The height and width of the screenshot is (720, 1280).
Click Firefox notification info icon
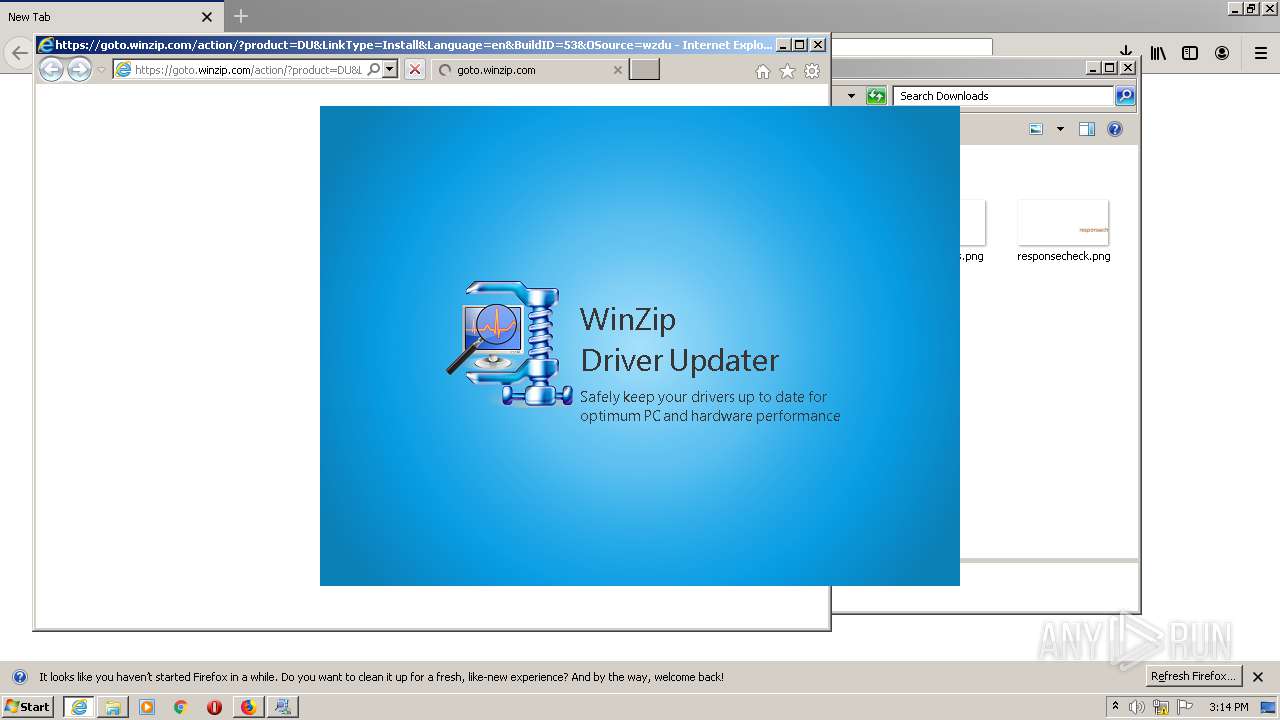point(19,677)
